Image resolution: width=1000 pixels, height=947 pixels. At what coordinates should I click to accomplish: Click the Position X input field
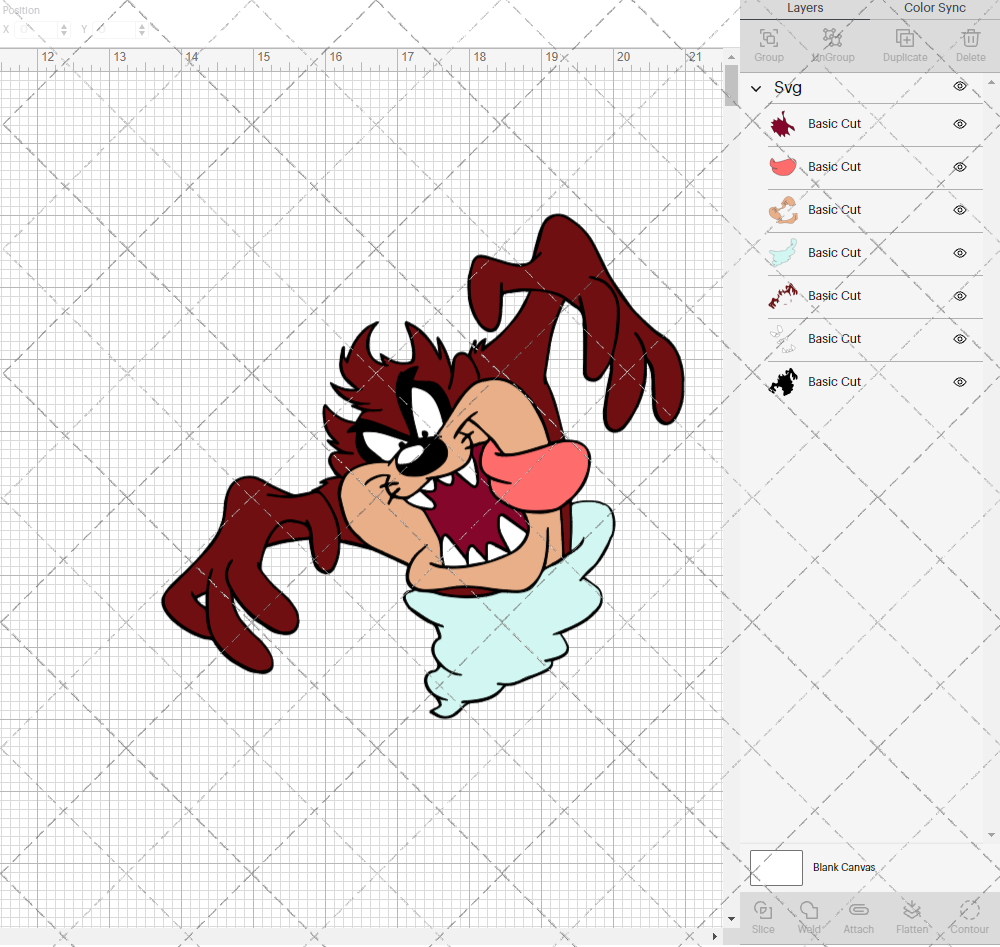click(x=37, y=29)
